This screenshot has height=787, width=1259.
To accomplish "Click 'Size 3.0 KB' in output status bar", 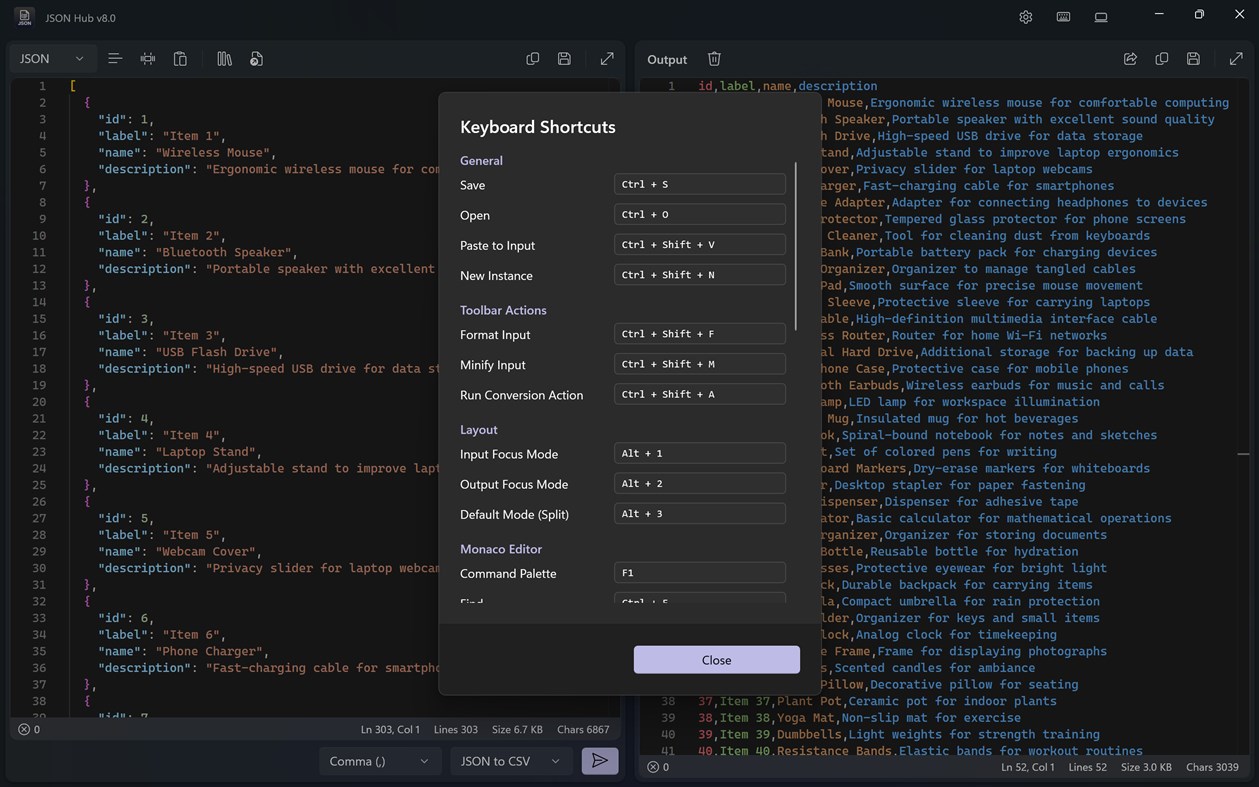I will [1147, 767].
